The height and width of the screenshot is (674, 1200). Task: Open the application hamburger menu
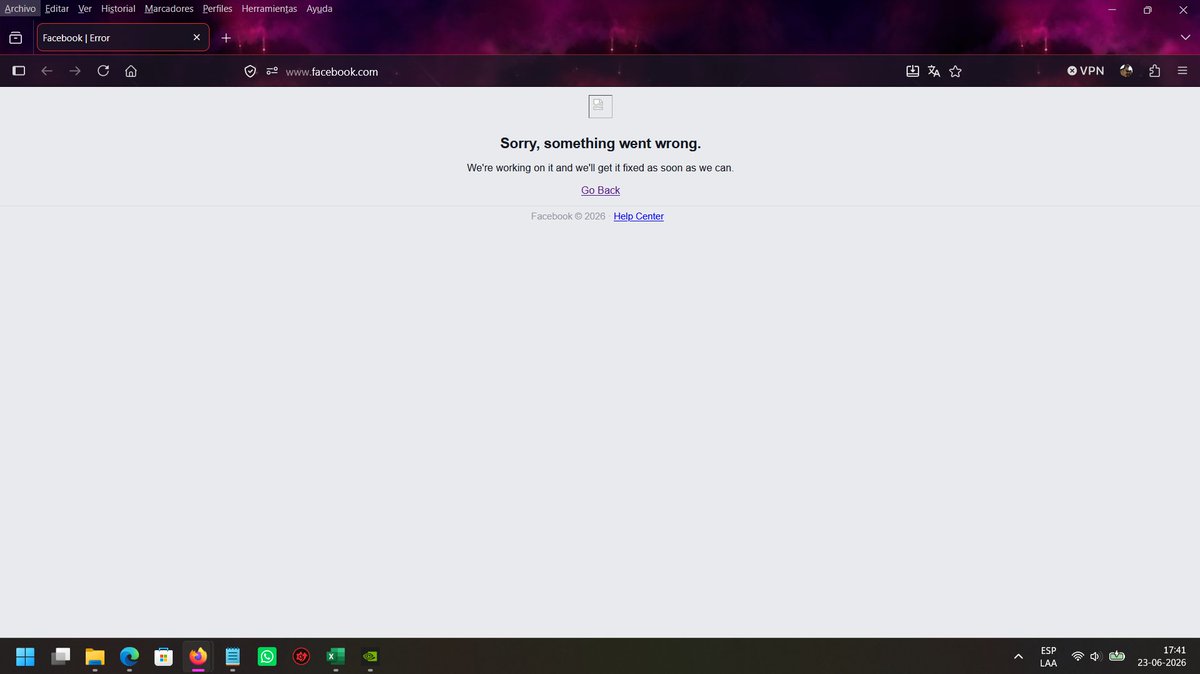click(x=1183, y=71)
